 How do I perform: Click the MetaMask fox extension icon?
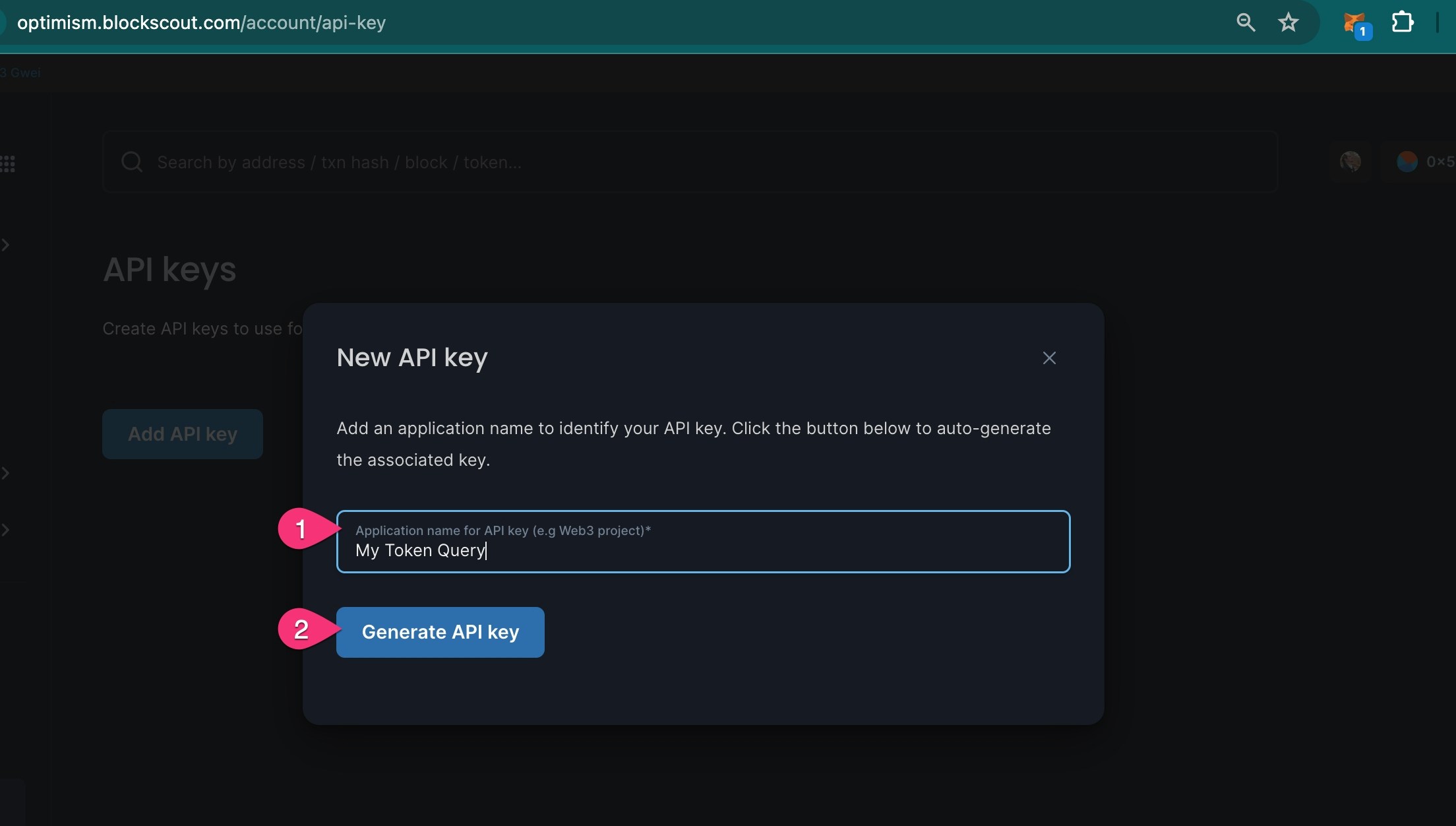coord(1354,24)
